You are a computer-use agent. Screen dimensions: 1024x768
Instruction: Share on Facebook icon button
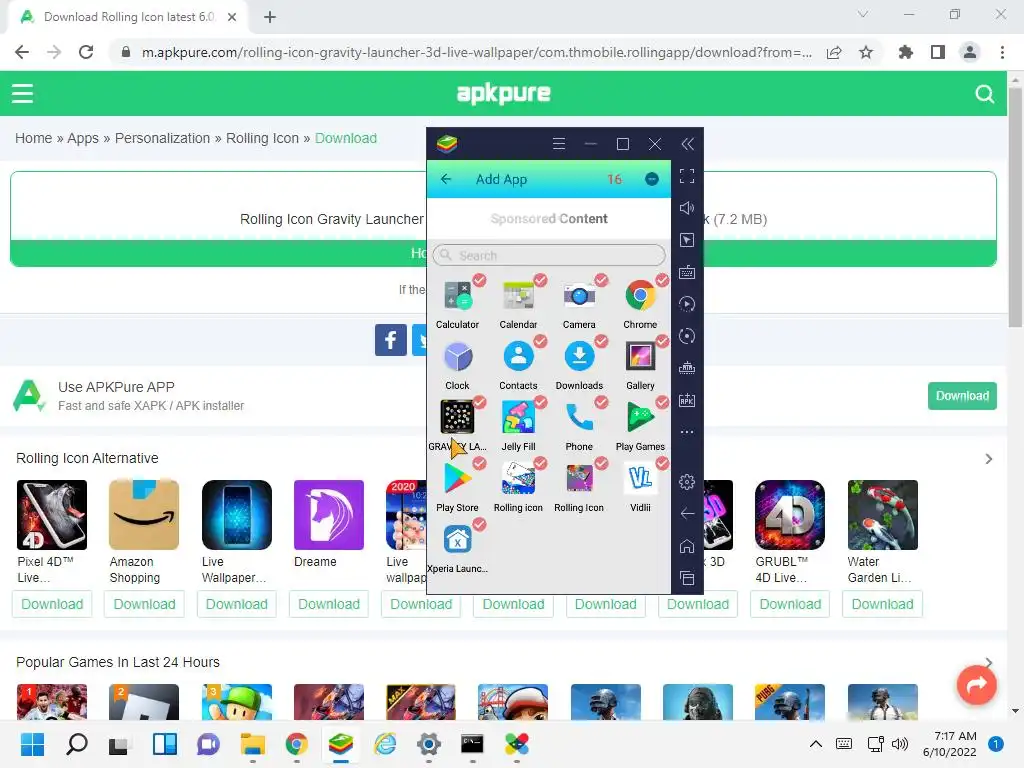pyautogui.click(x=391, y=340)
